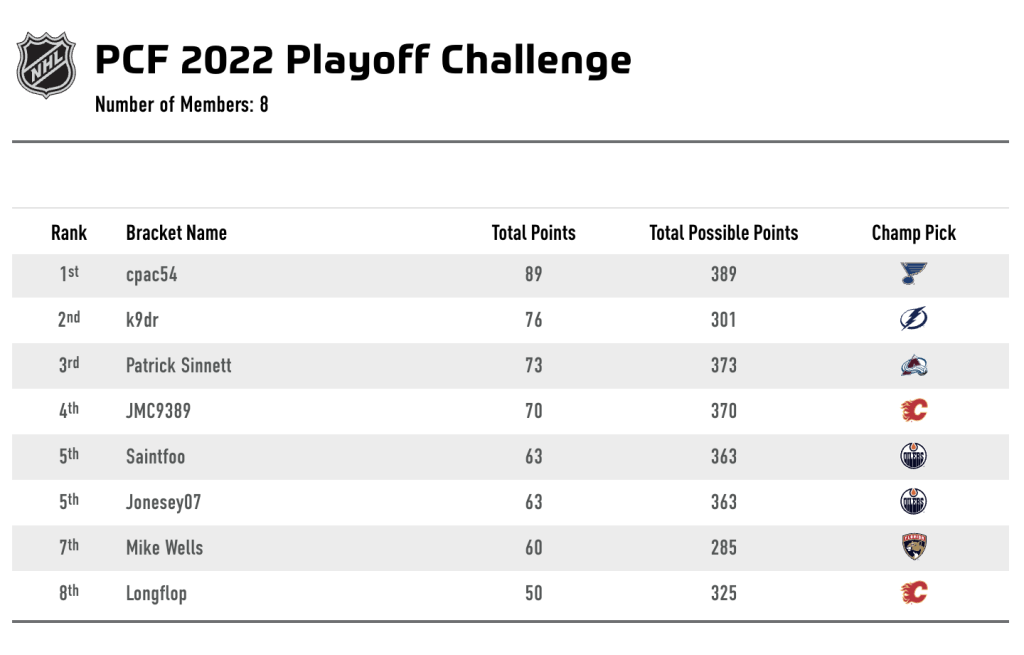Screen dimensions: 1024x655
Task: Sort by the Rank column header
Action: point(69,233)
